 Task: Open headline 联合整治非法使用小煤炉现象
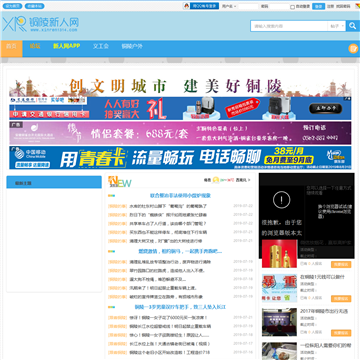point(180,196)
